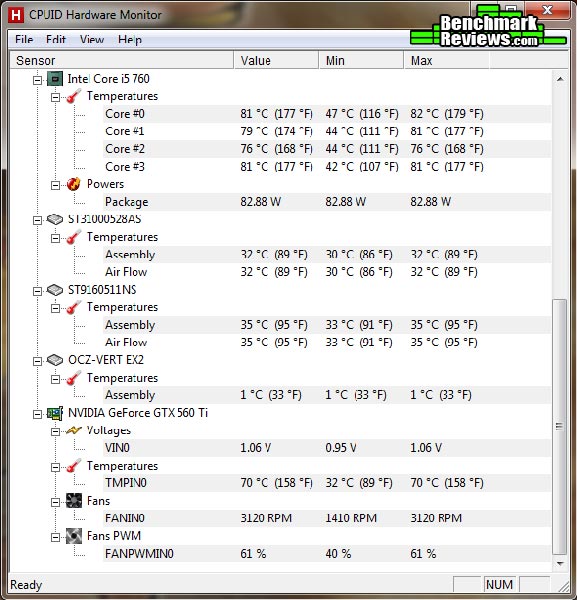Click the 82.88 W Package value

261,202
